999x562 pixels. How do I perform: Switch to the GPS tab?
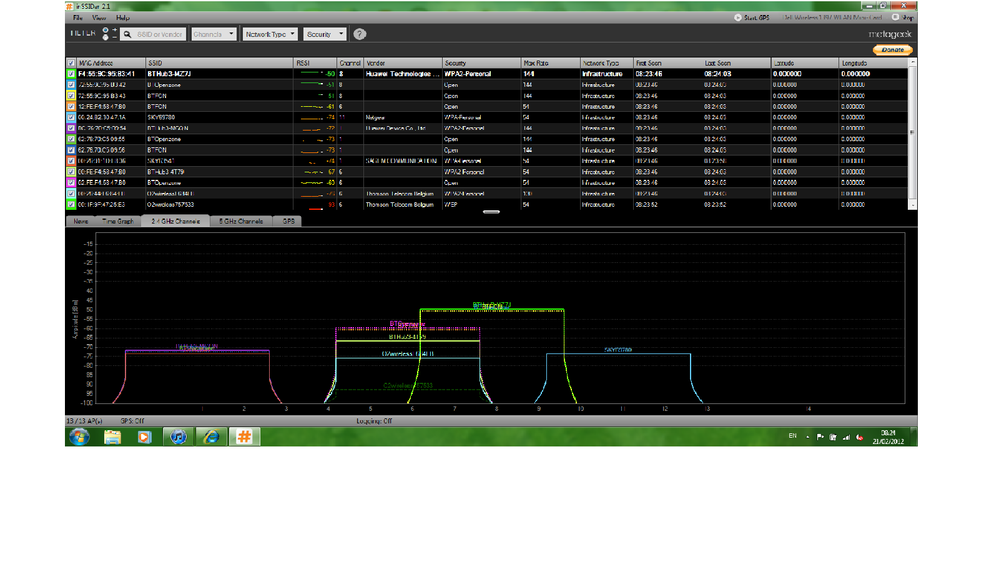289,221
